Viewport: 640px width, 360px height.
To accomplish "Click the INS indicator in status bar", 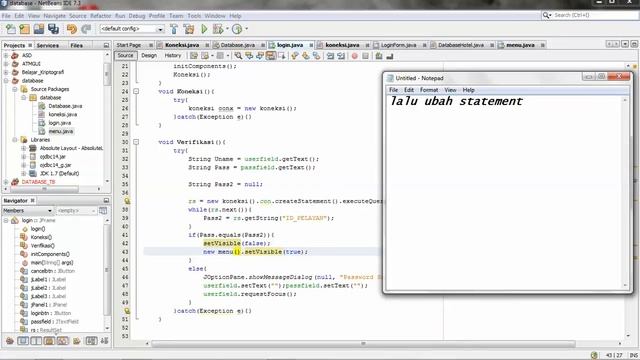I will (633, 355).
